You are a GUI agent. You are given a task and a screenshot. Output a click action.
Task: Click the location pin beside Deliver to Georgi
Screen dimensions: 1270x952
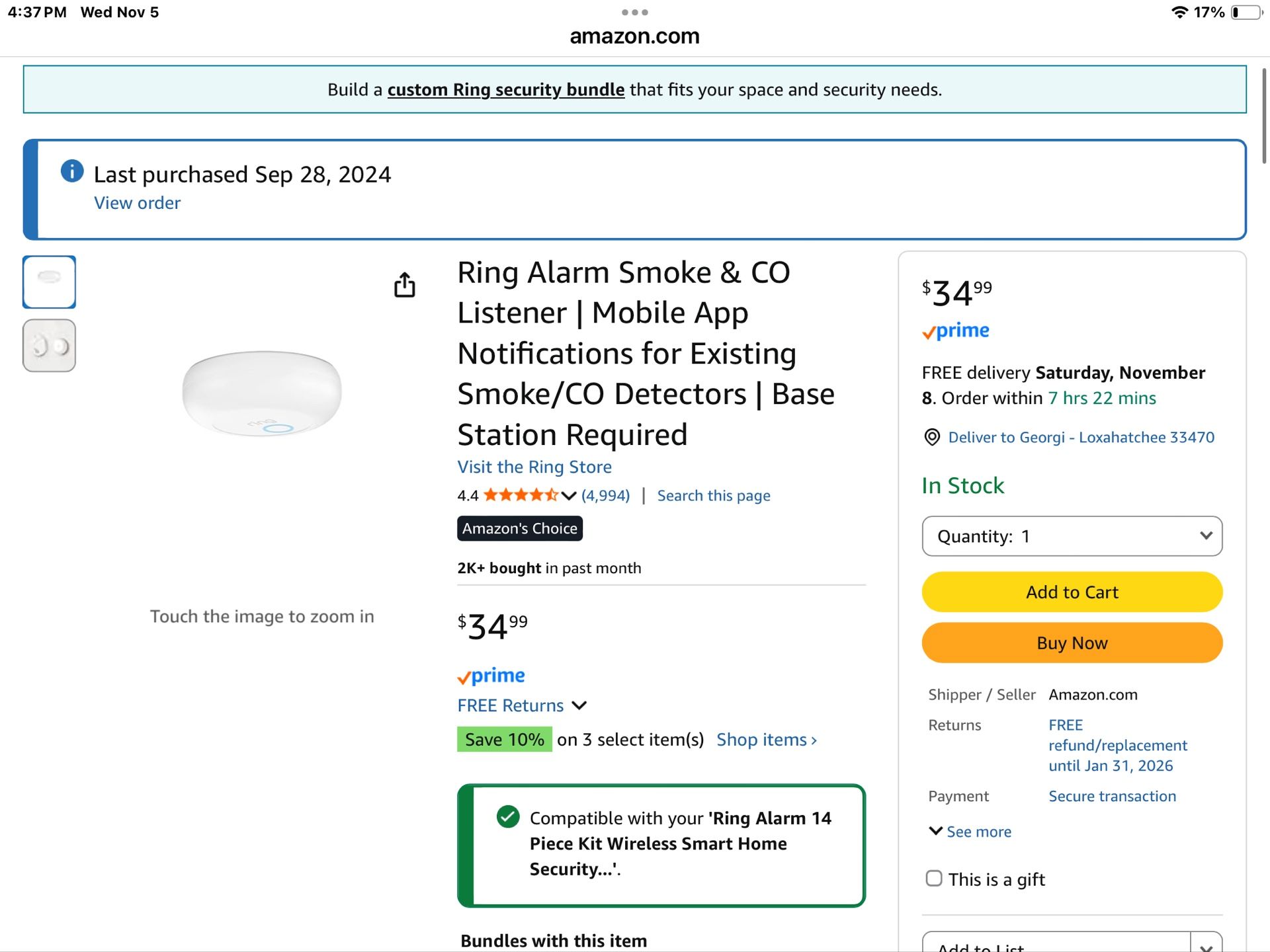932,437
